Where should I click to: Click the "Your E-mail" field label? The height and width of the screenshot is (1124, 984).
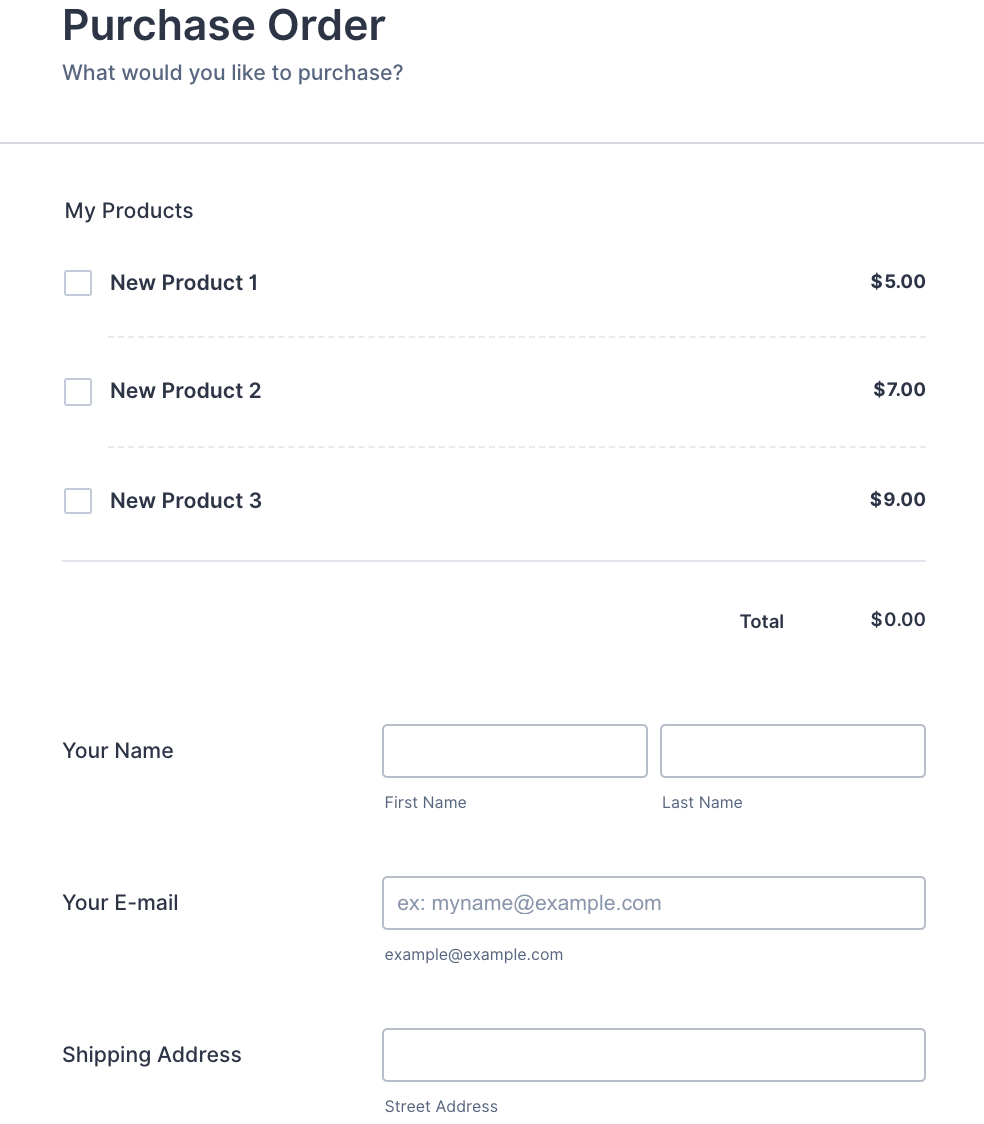pos(120,903)
